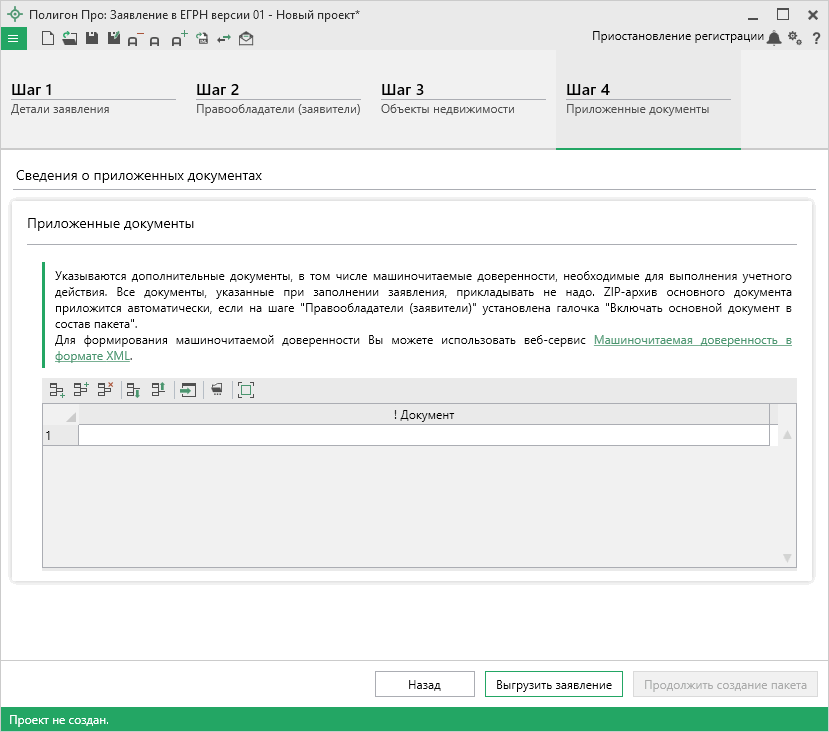The height and width of the screenshot is (732, 829).
Task: Save the project with floppy disk icon
Action: click(x=91, y=38)
